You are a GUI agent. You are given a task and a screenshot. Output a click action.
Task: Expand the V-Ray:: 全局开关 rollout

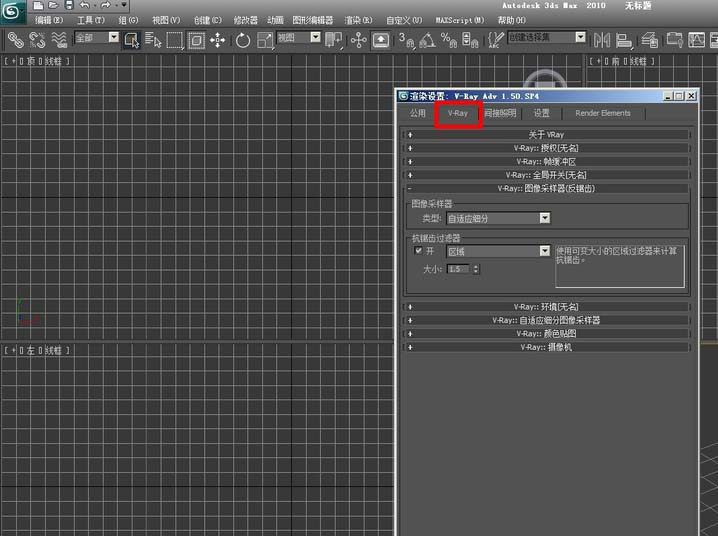(x=546, y=175)
